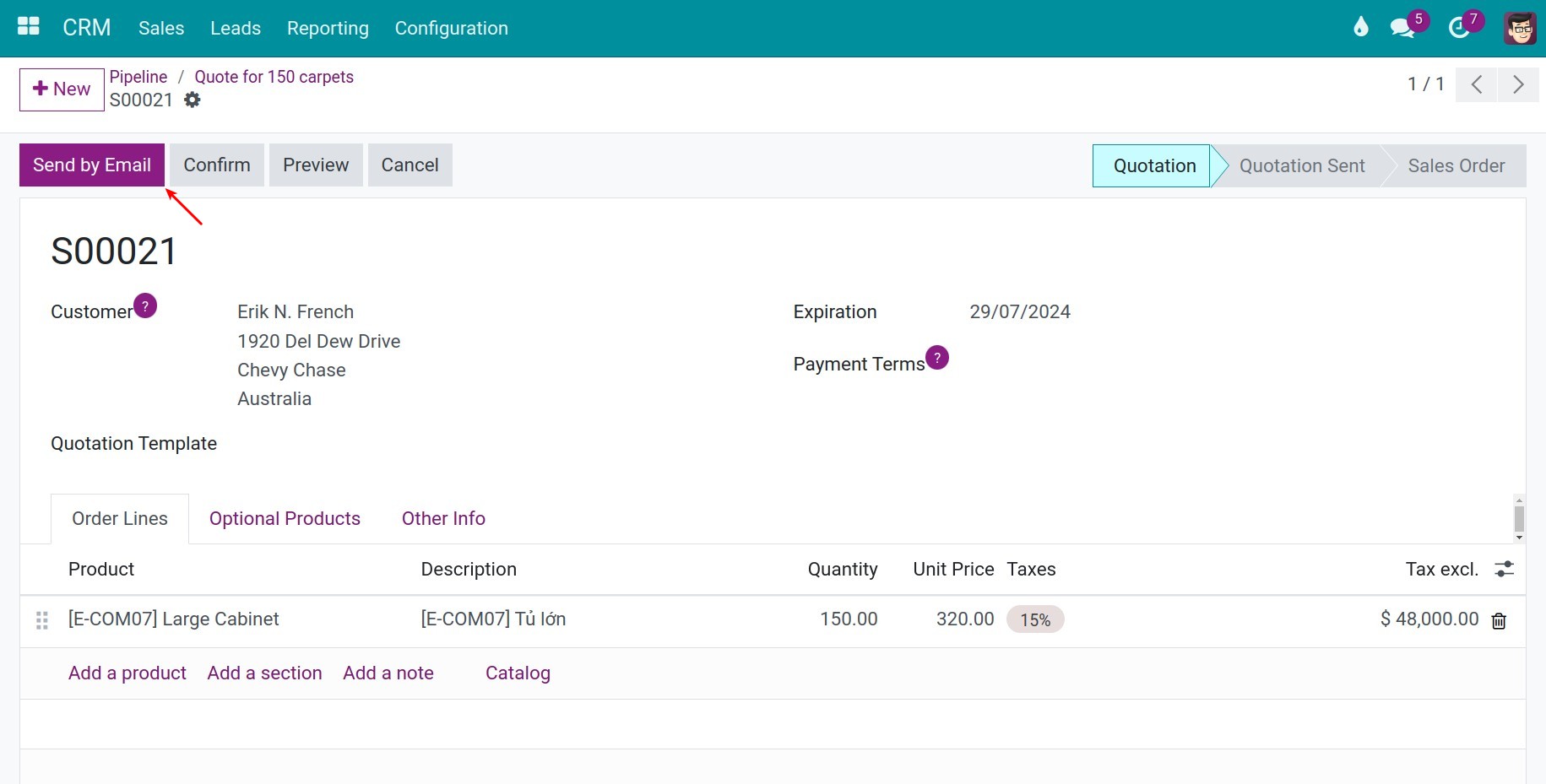Open the Configuration menu
Viewport: 1546px width, 784px height.
click(x=452, y=28)
